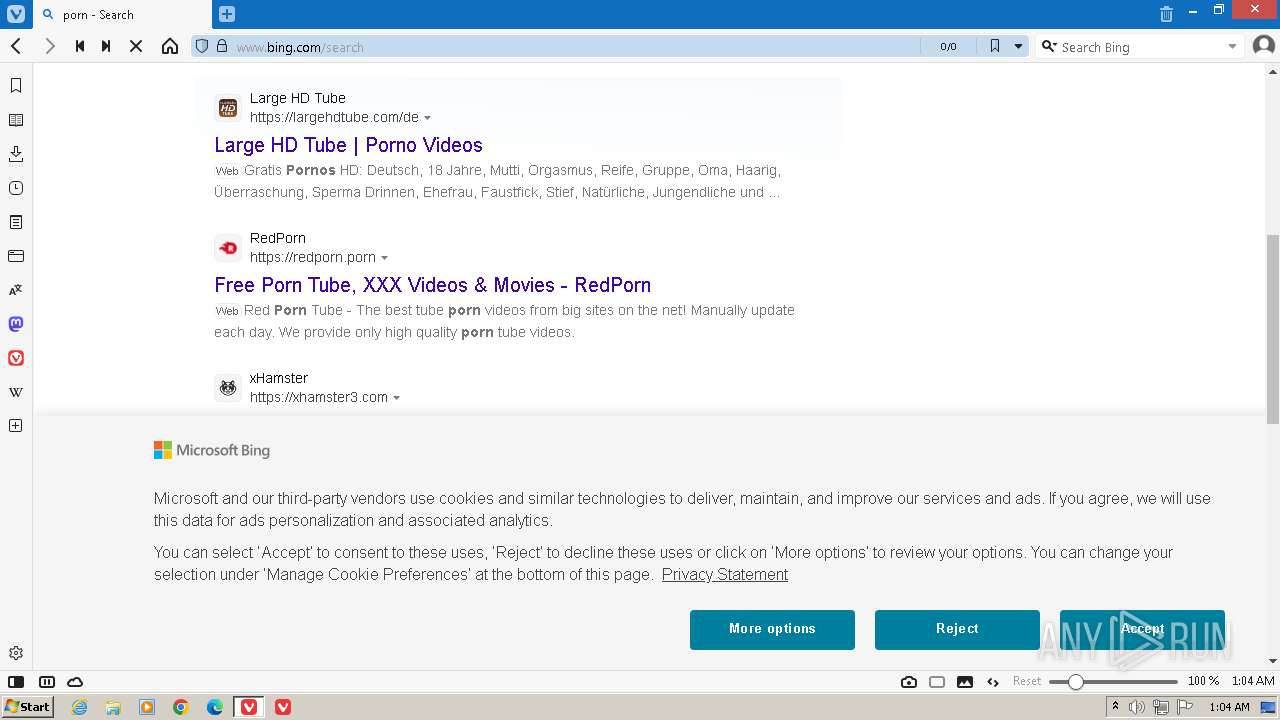
Task: Toggle images and animation loading
Action: click(x=965, y=682)
